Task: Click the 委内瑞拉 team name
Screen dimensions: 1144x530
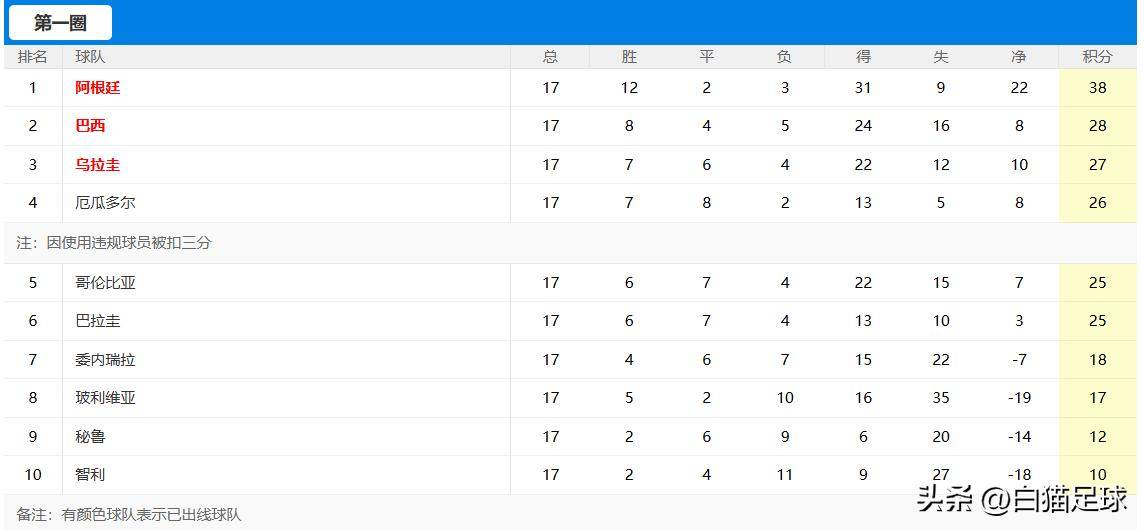Action: [105, 360]
